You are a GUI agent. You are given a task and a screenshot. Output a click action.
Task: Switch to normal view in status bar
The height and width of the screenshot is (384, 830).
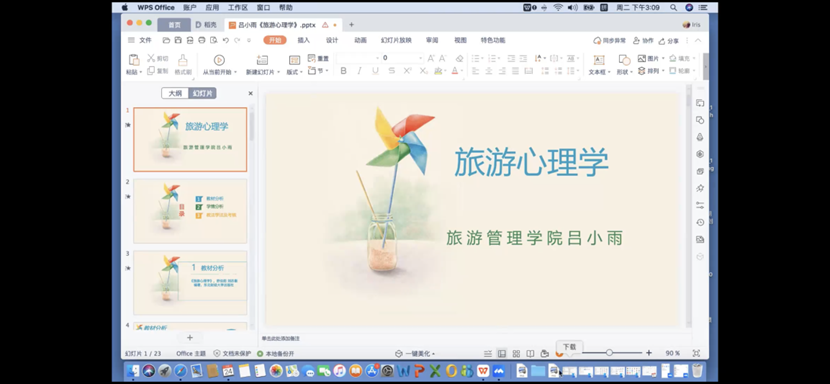click(x=502, y=353)
